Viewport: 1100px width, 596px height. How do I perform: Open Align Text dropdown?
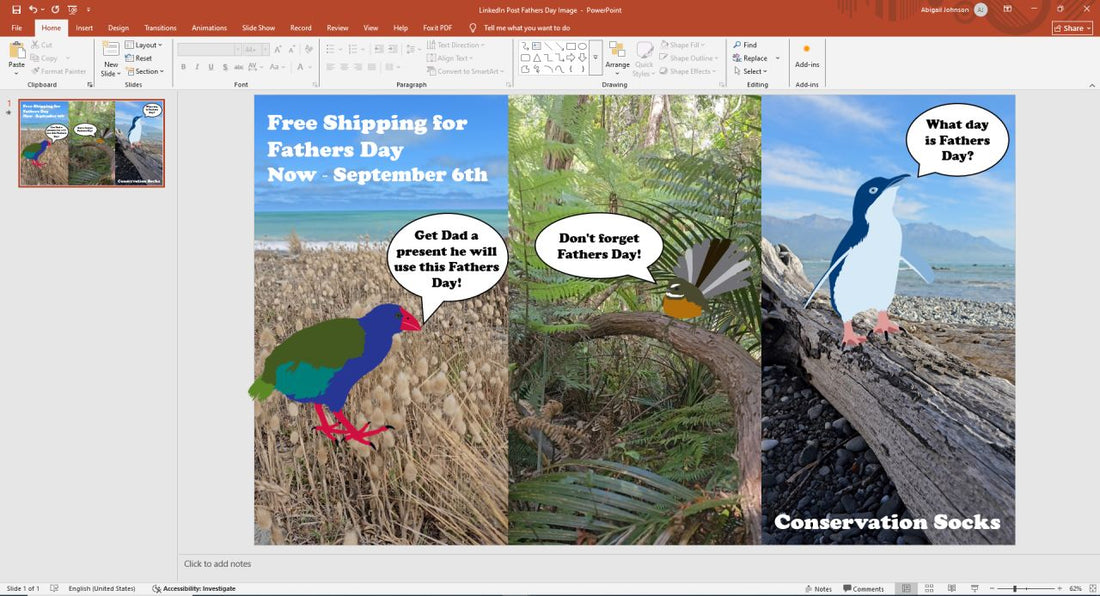450,58
